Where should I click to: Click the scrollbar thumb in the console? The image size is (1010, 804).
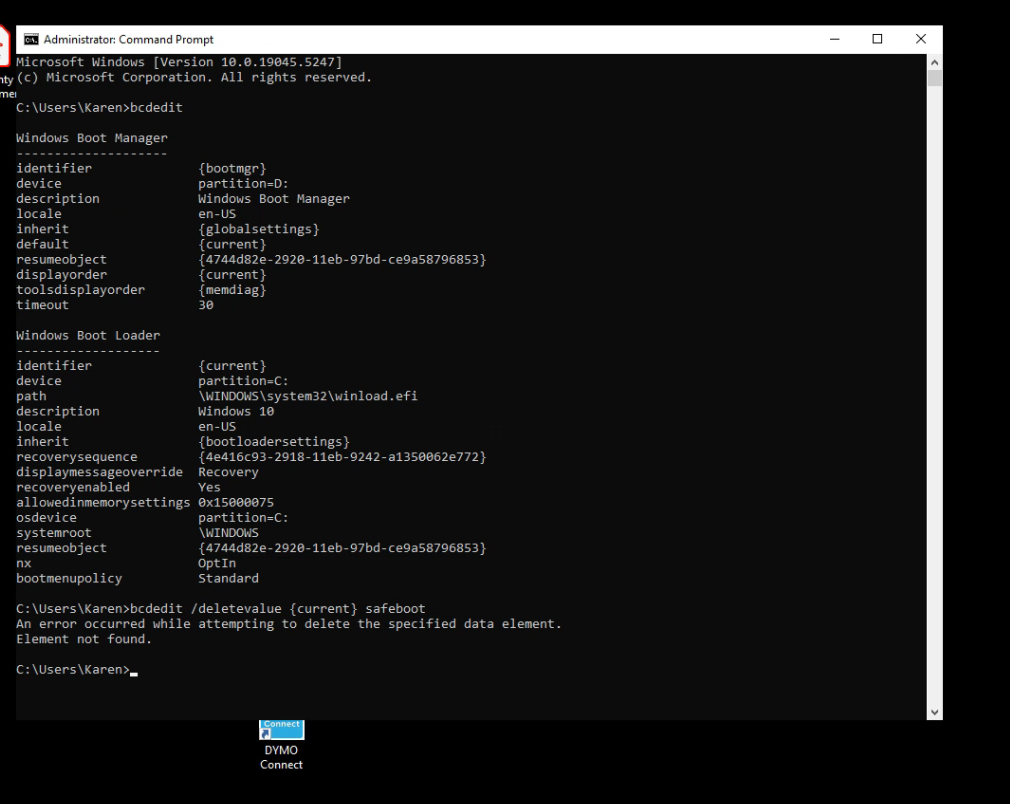point(935,79)
